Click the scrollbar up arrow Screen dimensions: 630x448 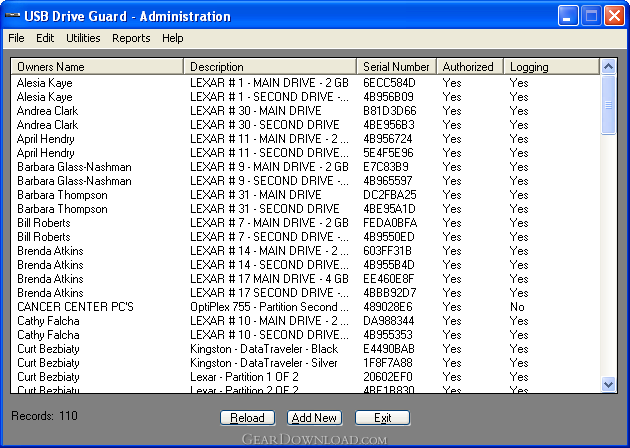(x=608, y=66)
